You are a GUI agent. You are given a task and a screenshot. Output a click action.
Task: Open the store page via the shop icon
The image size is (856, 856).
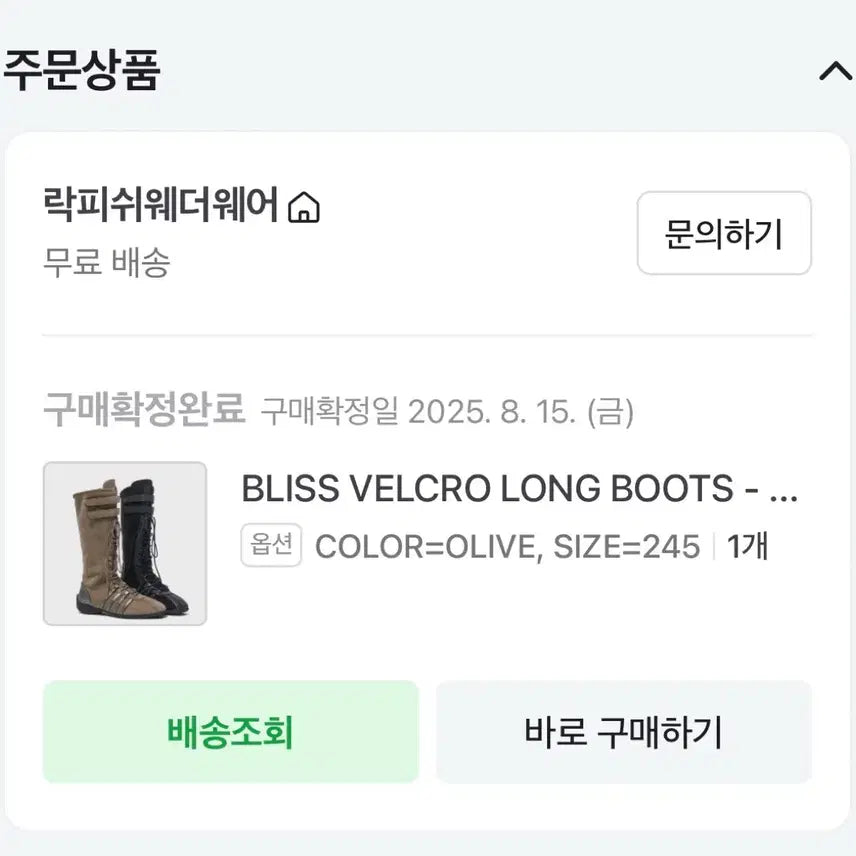(x=306, y=206)
